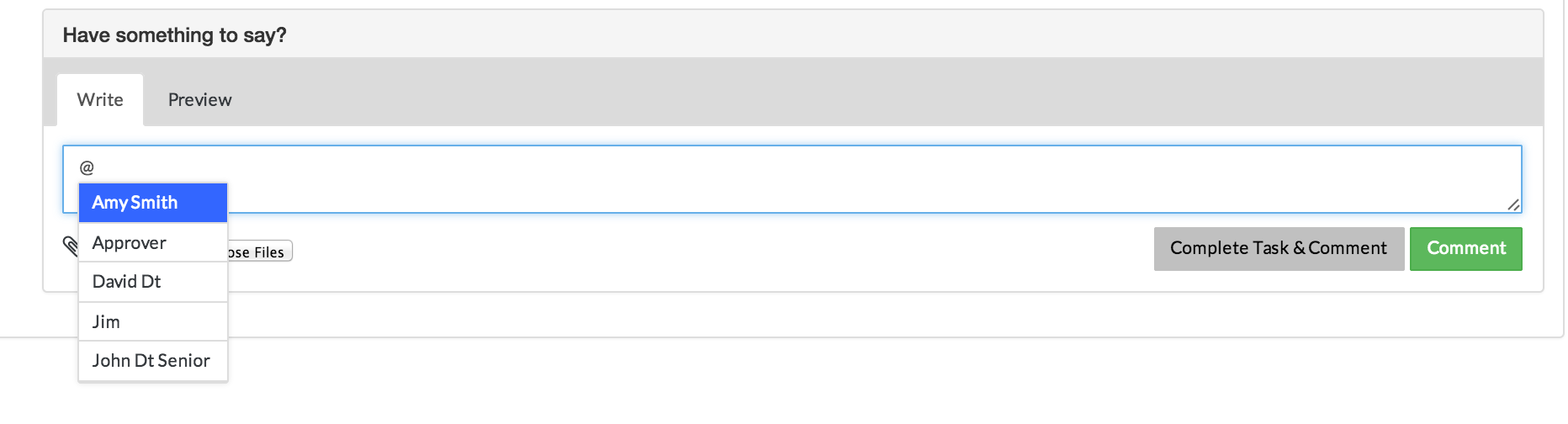The image size is (1568, 424).
Task: Click the paperclip attachment icon
Action: tap(70, 245)
